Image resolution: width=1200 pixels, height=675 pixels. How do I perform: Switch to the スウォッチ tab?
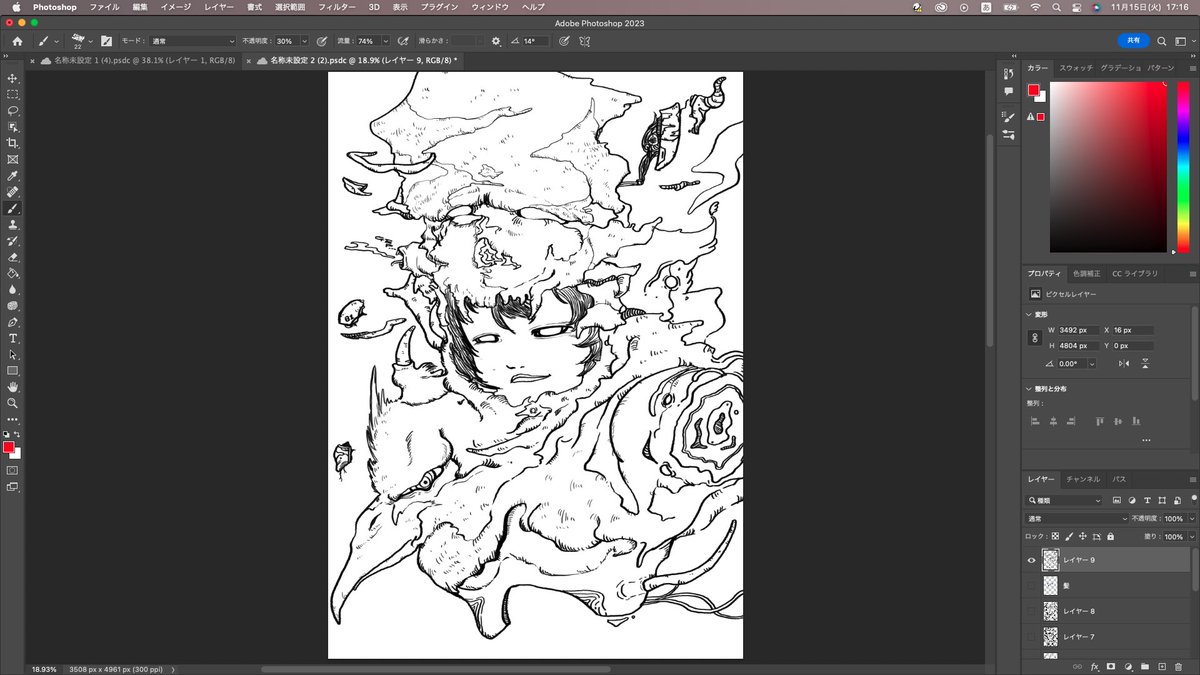click(1076, 68)
